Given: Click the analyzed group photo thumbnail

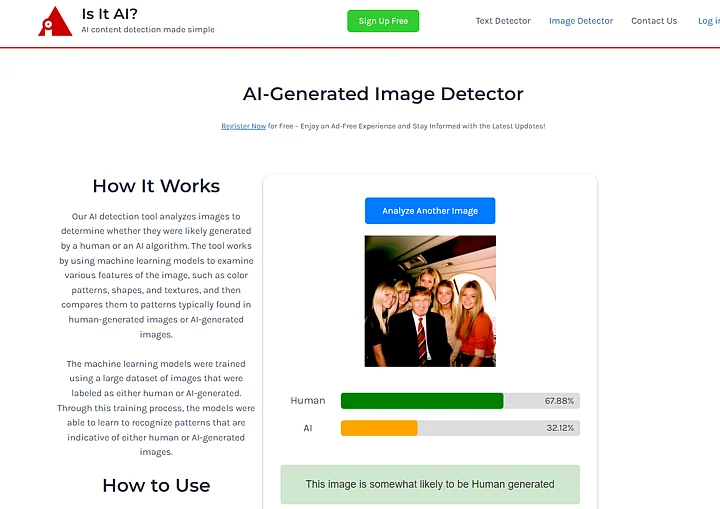Looking at the screenshot, I should pos(430,301).
